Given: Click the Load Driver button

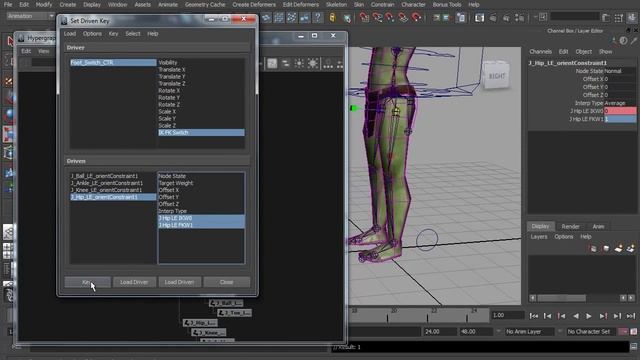Looking at the screenshot, I should click(x=134, y=282).
